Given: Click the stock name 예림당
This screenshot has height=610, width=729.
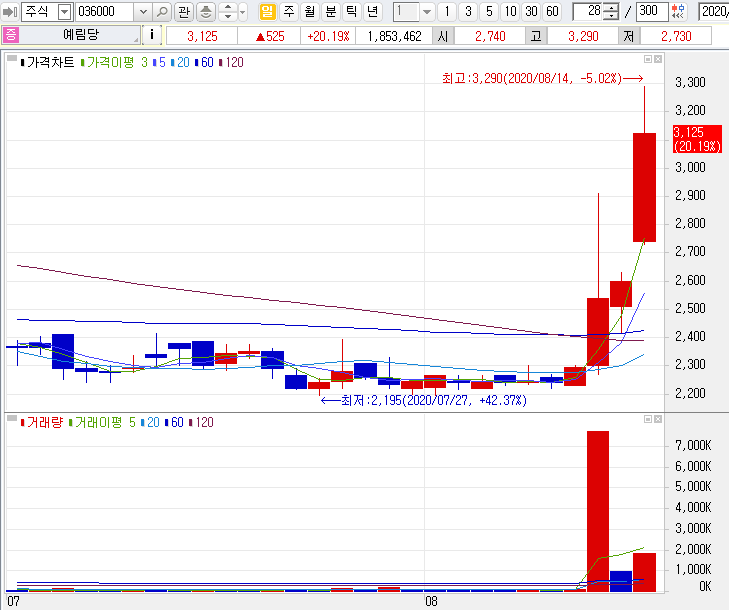Looking at the screenshot, I should click(81, 35).
